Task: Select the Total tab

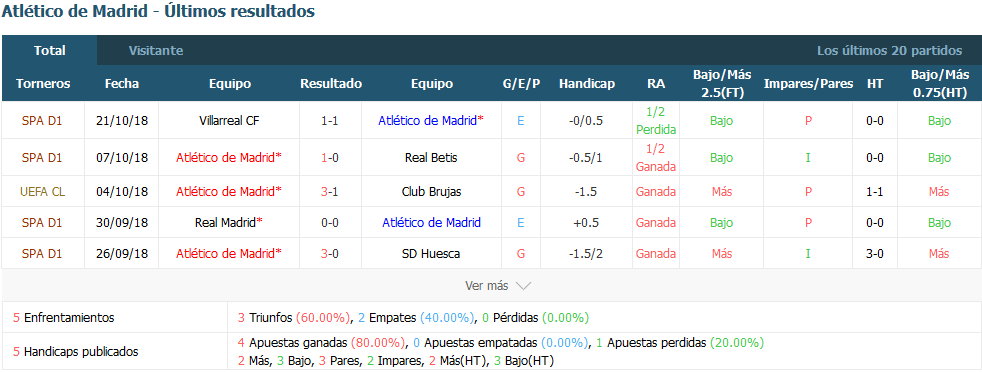Action: click(x=49, y=51)
